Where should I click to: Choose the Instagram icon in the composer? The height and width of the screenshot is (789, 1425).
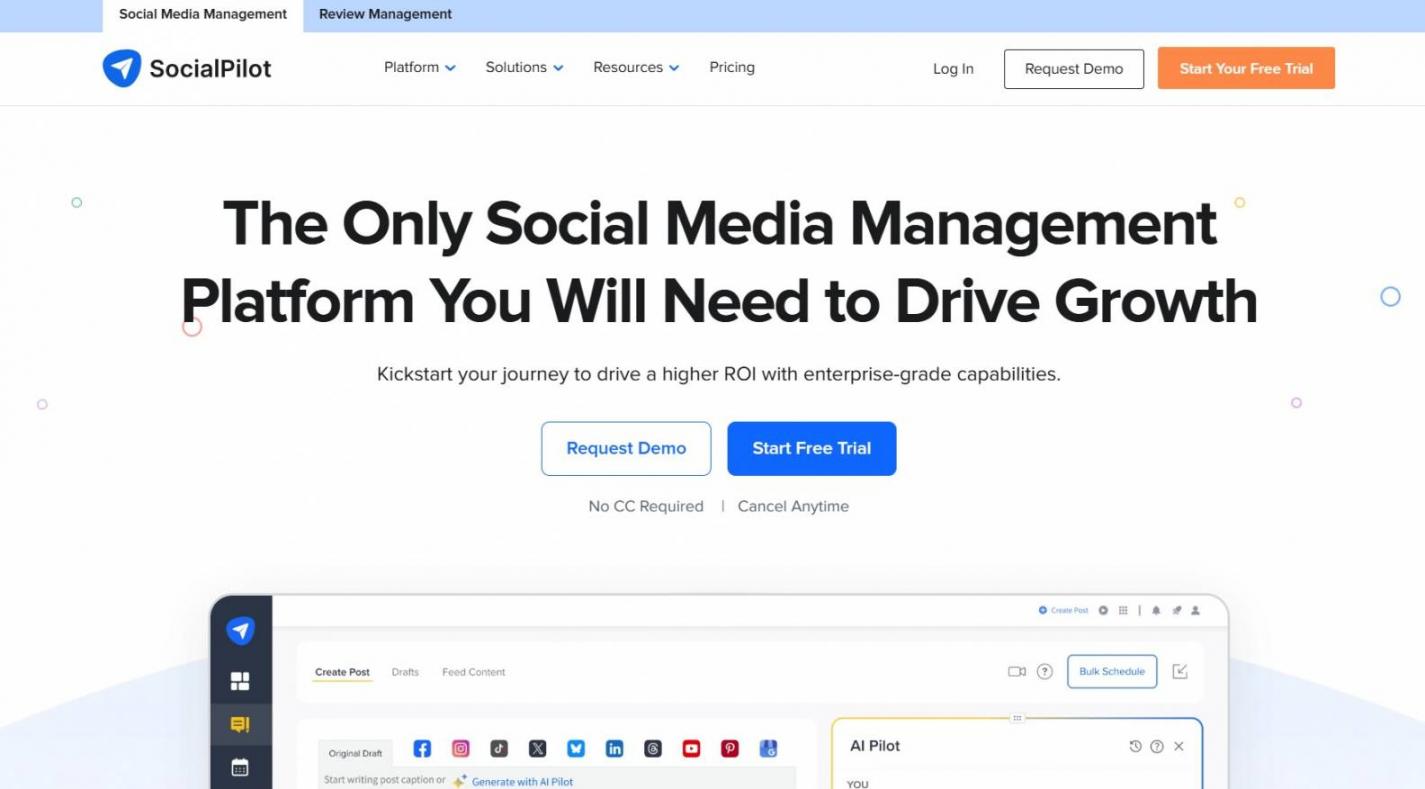point(461,748)
